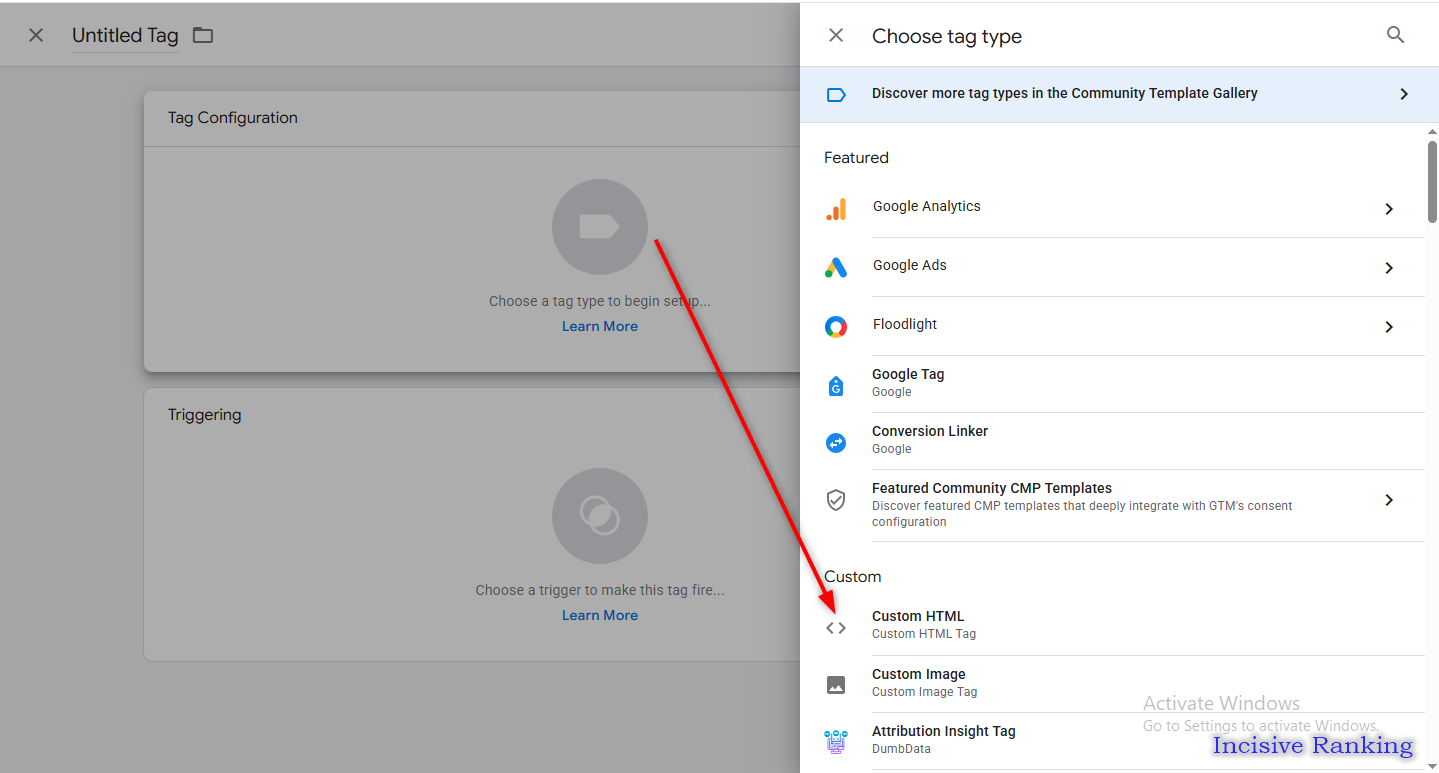Open the Community Template Gallery chevron
Screen dimensions: 1439x773
(x=1404, y=94)
